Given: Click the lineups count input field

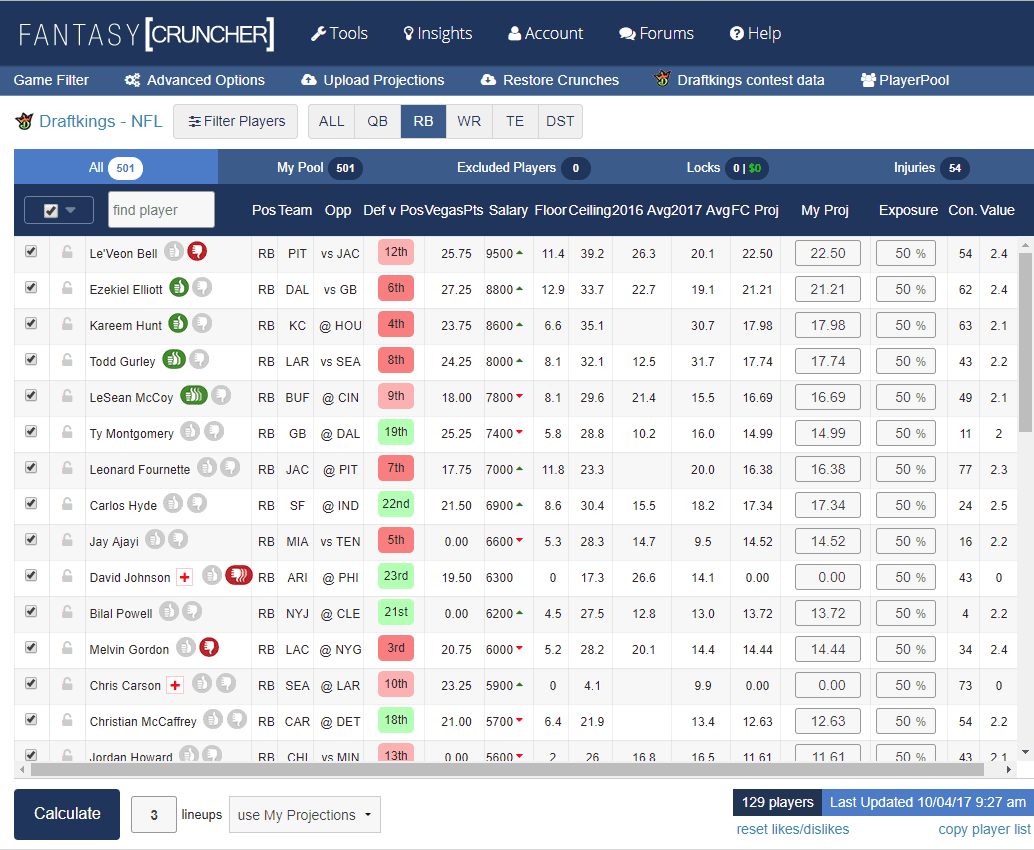Looking at the screenshot, I should pyautogui.click(x=154, y=814).
